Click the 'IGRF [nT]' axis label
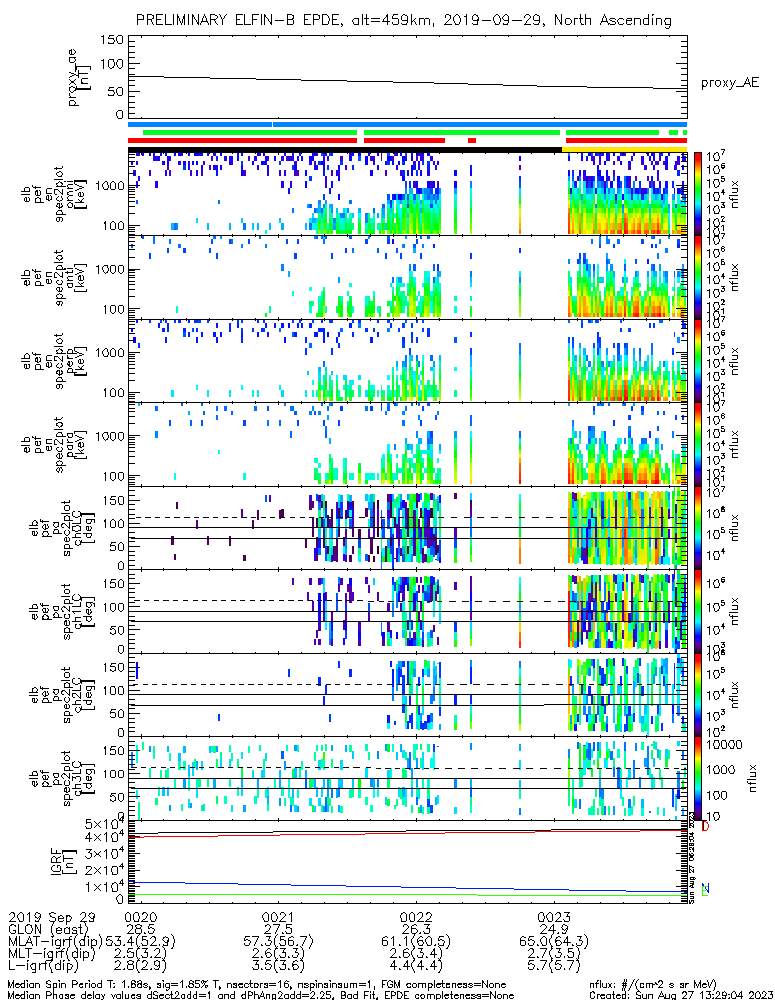 [x=63, y=862]
